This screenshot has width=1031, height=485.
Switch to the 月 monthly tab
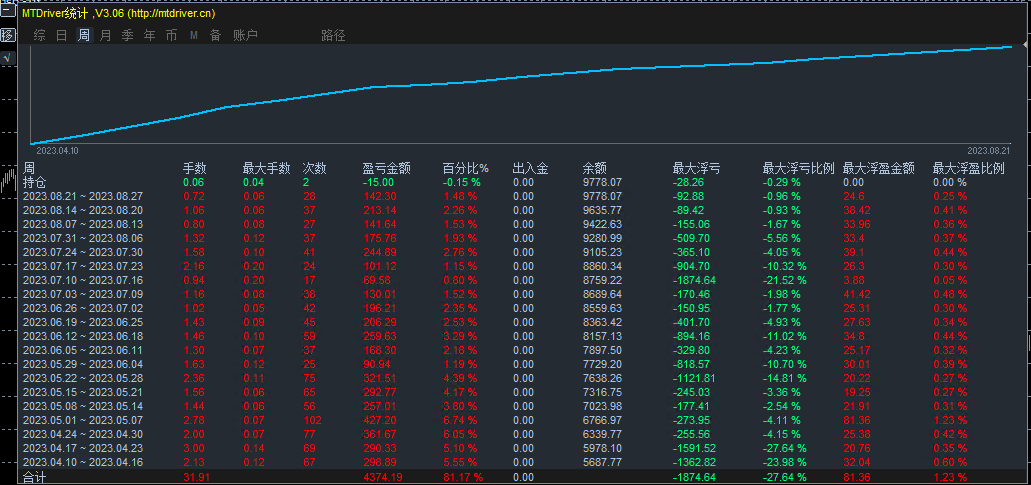click(x=105, y=35)
